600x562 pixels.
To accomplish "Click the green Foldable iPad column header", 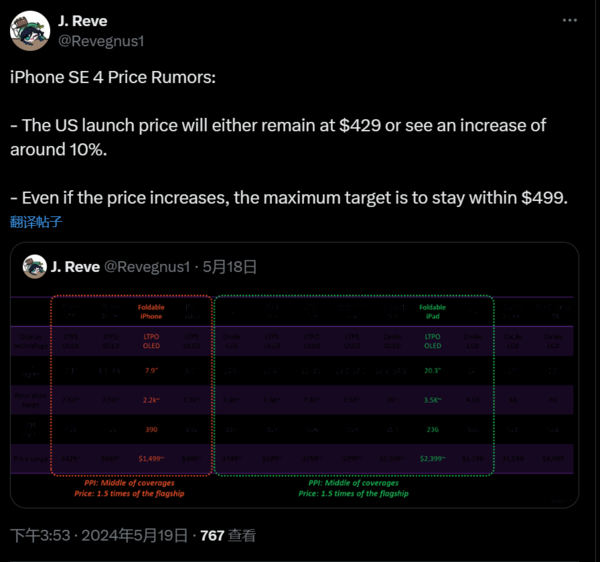I will [x=432, y=312].
